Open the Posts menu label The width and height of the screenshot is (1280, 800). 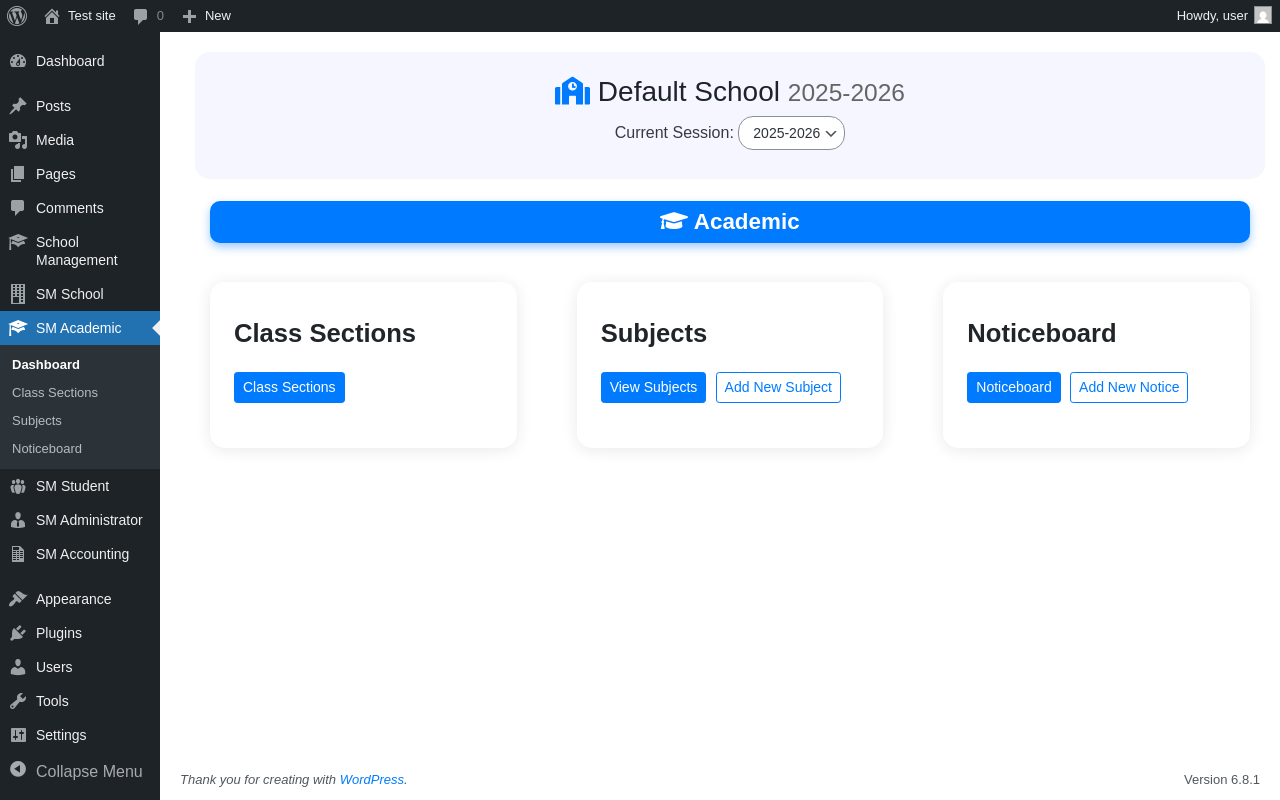53,106
